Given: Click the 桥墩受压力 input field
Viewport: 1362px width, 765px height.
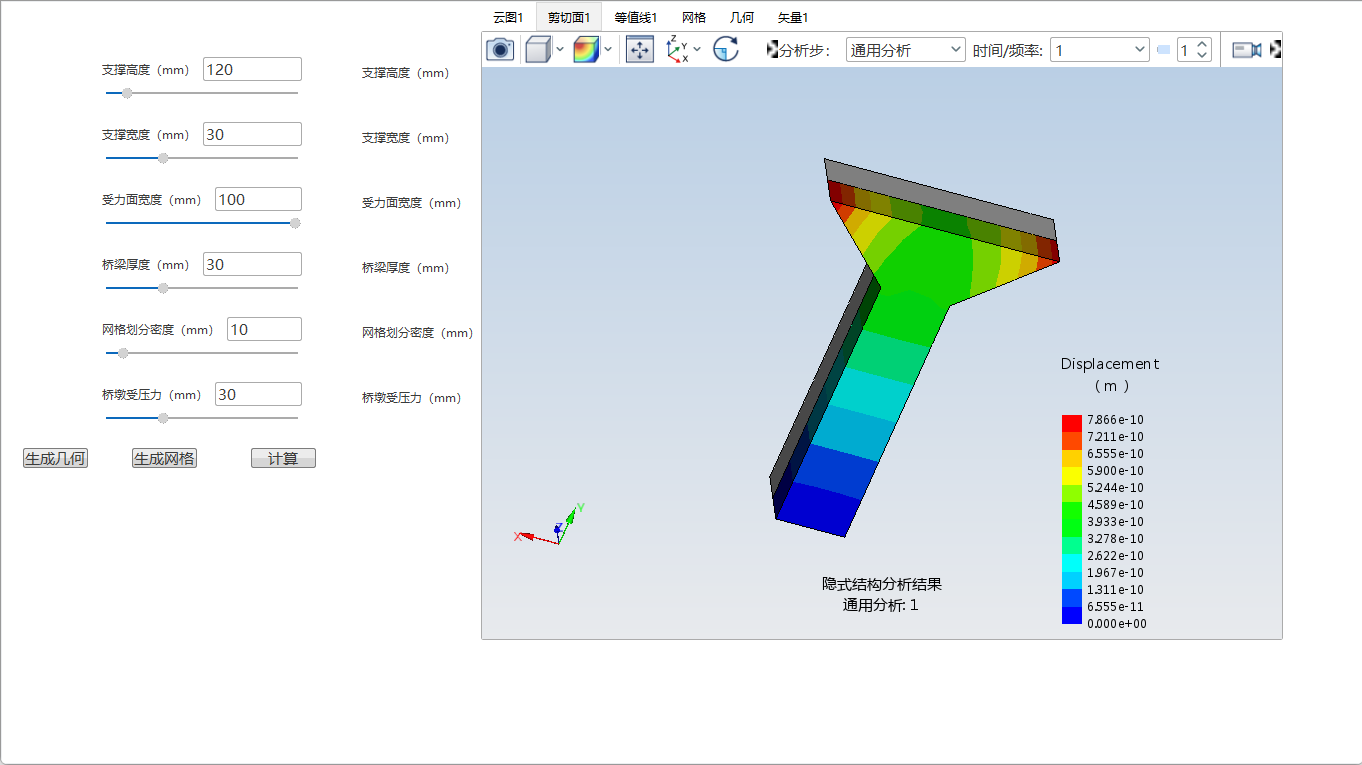Looking at the screenshot, I should [258, 394].
